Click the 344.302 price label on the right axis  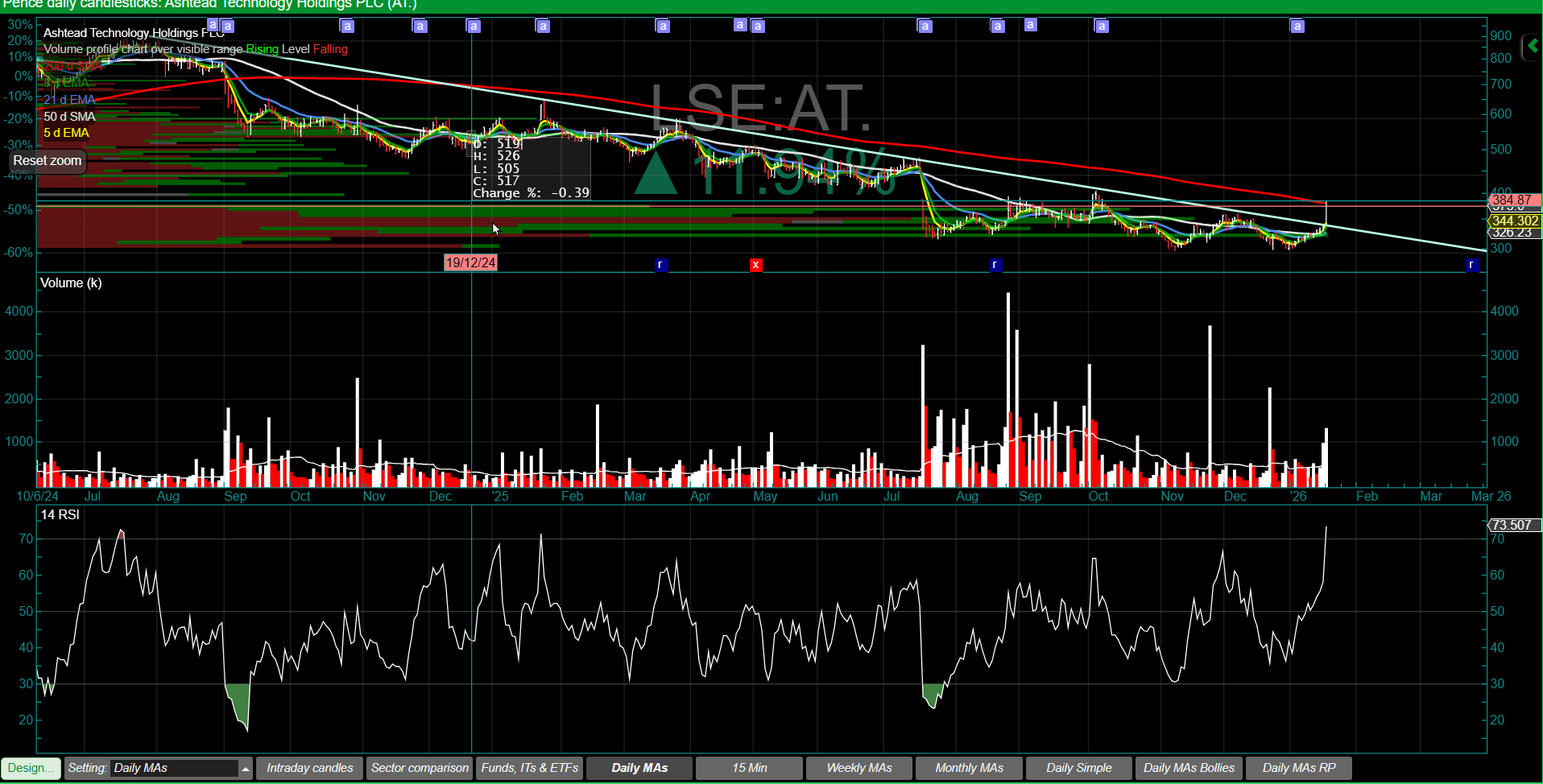click(1514, 221)
